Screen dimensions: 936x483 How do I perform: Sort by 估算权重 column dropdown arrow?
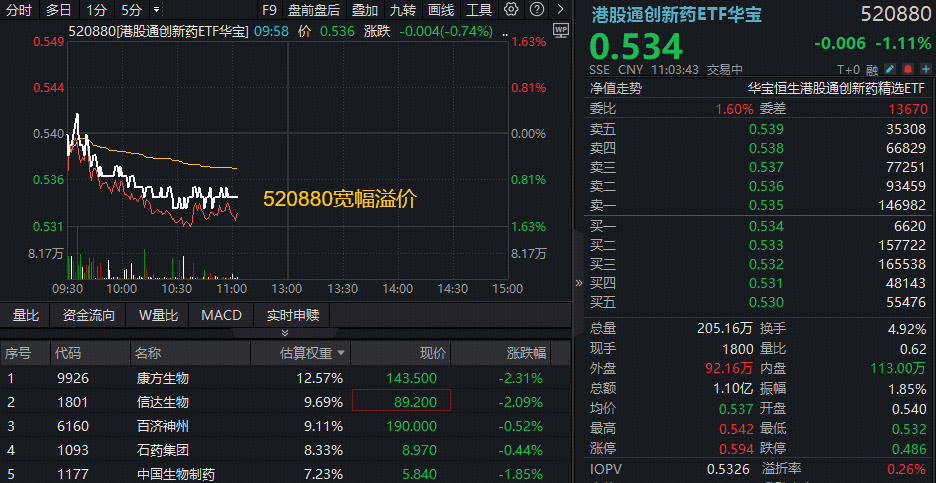pyautogui.click(x=341, y=353)
